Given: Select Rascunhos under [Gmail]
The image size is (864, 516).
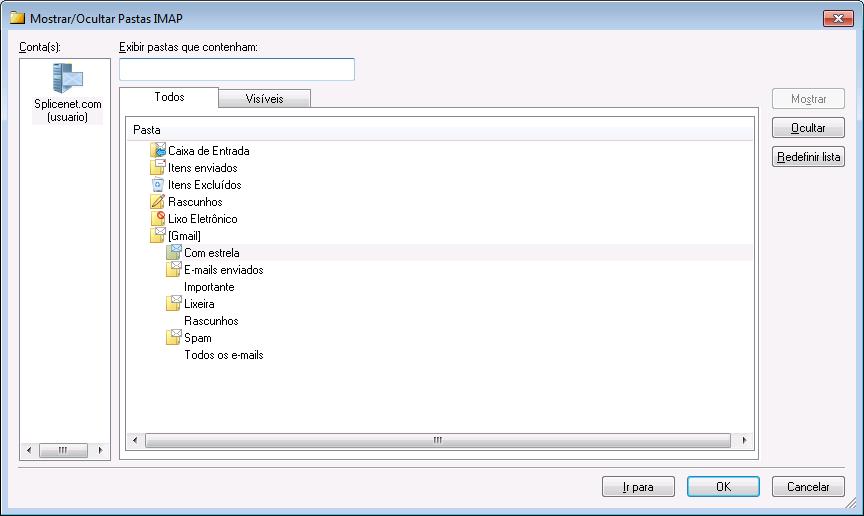Looking at the screenshot, I should coord(211,321).
